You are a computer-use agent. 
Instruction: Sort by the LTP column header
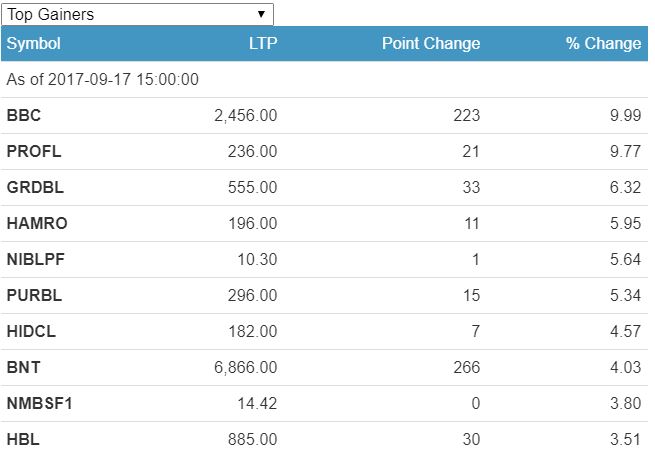point(263,43)
